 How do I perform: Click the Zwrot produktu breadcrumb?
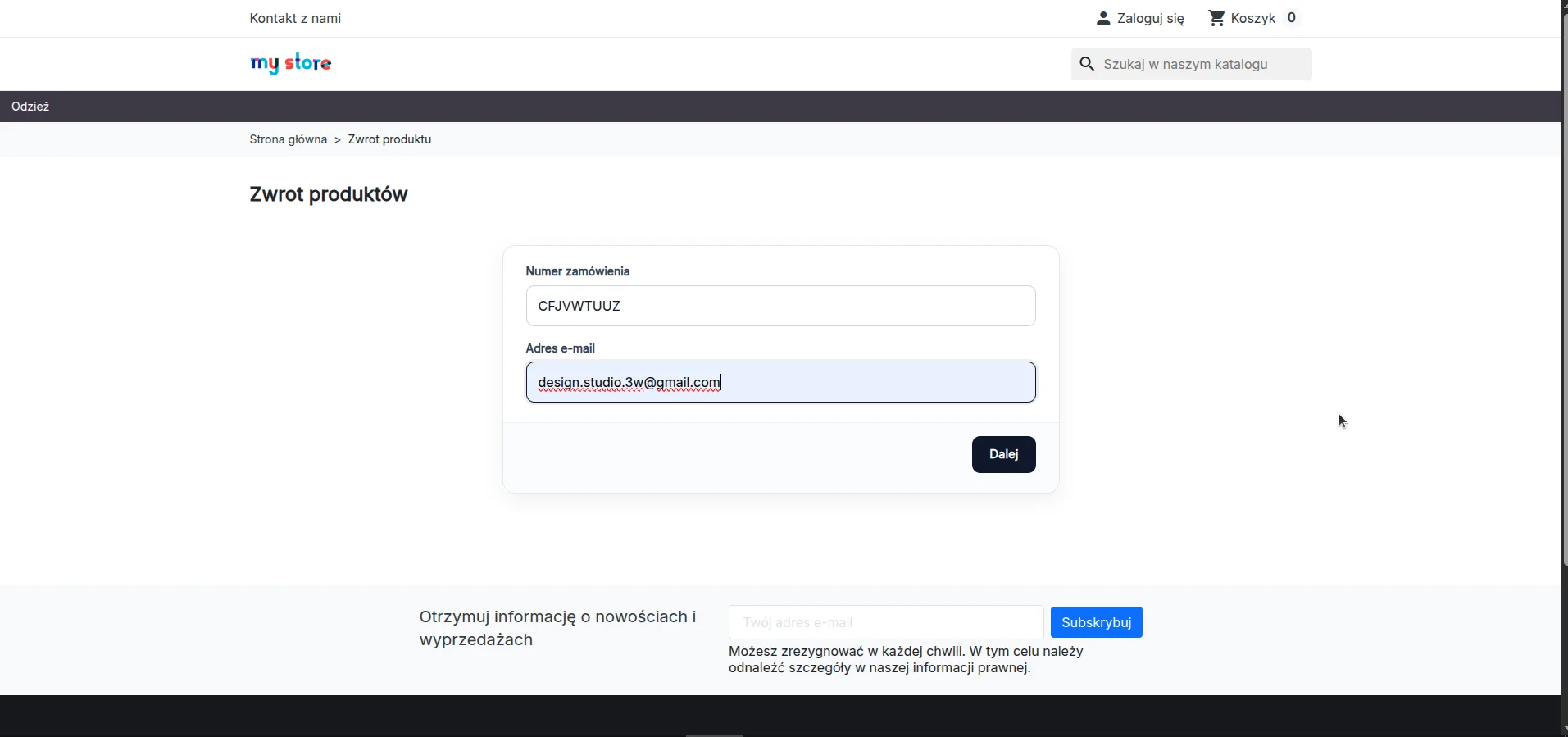coord(389,139)
